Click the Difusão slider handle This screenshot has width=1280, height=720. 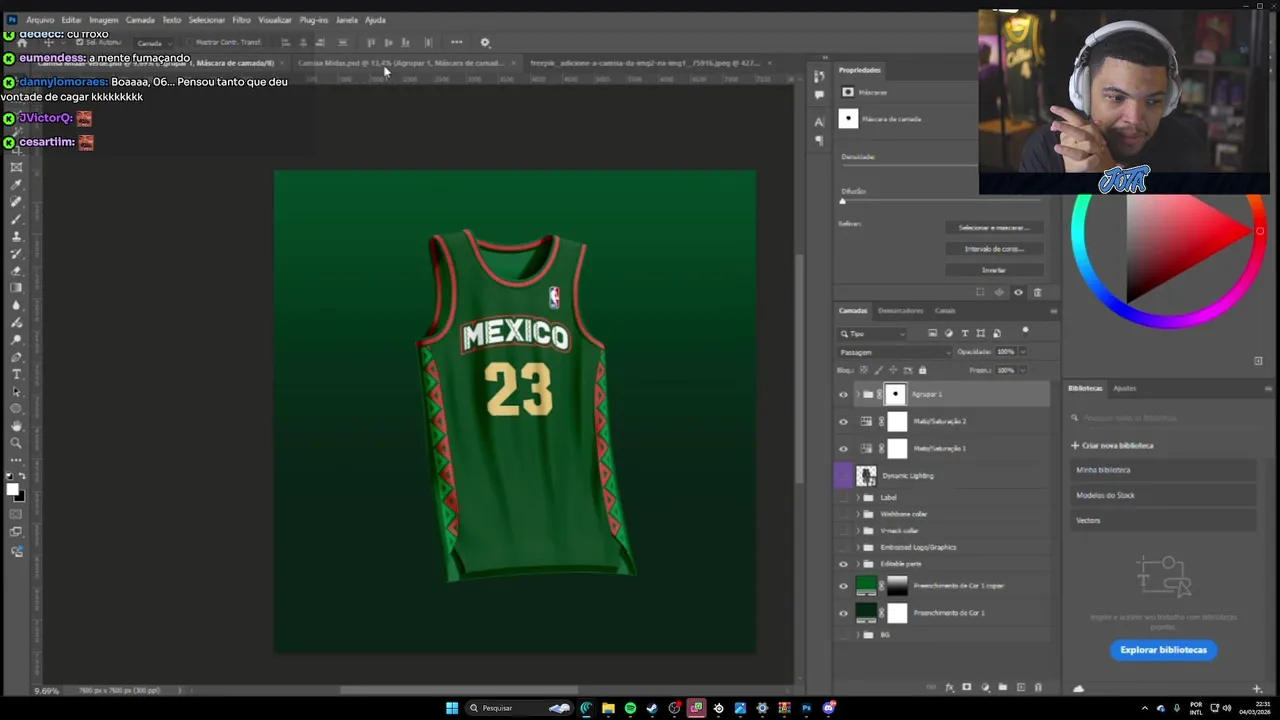(x=842, y=201)
